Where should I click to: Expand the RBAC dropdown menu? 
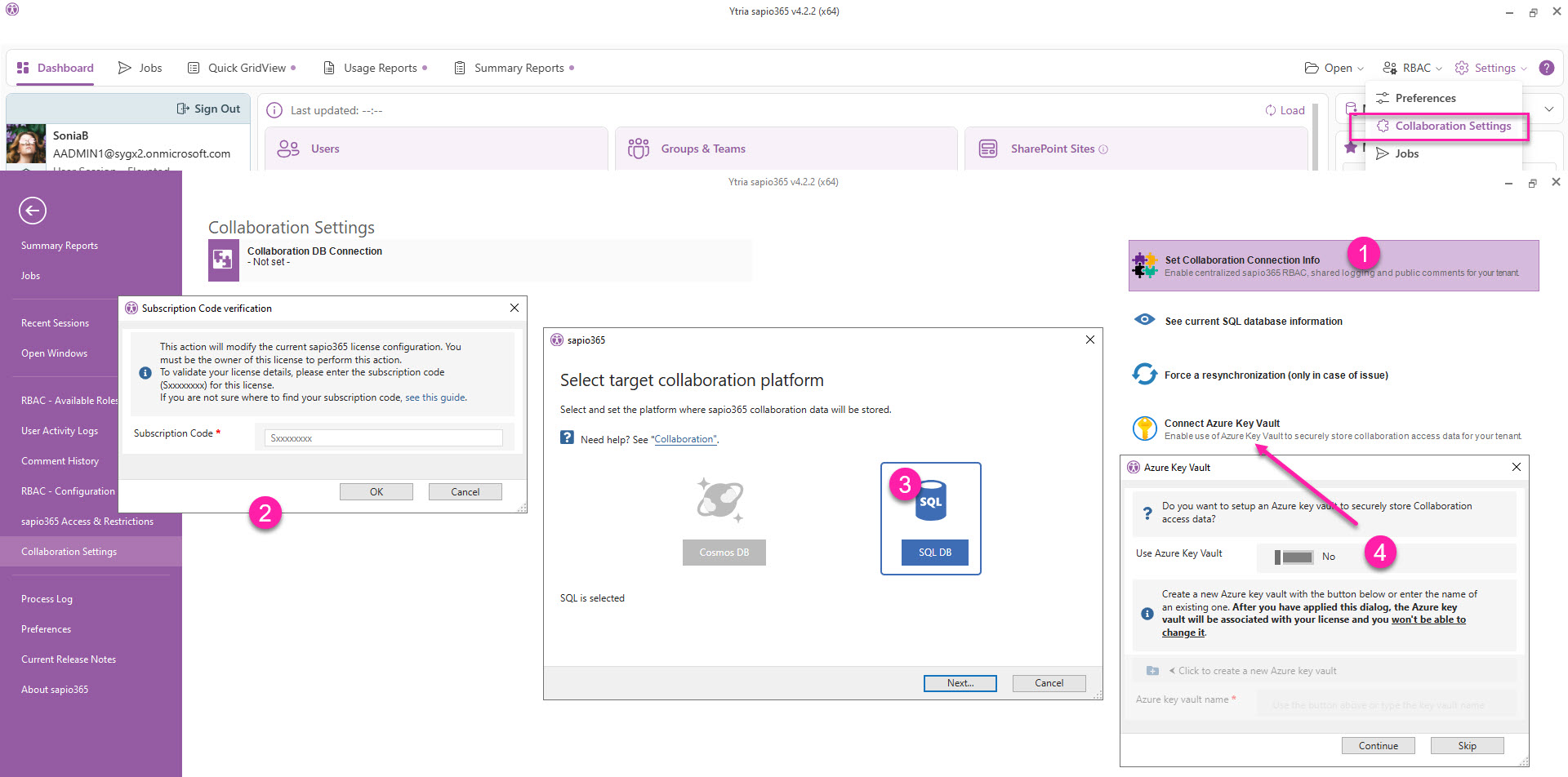tap(1412, 68)
